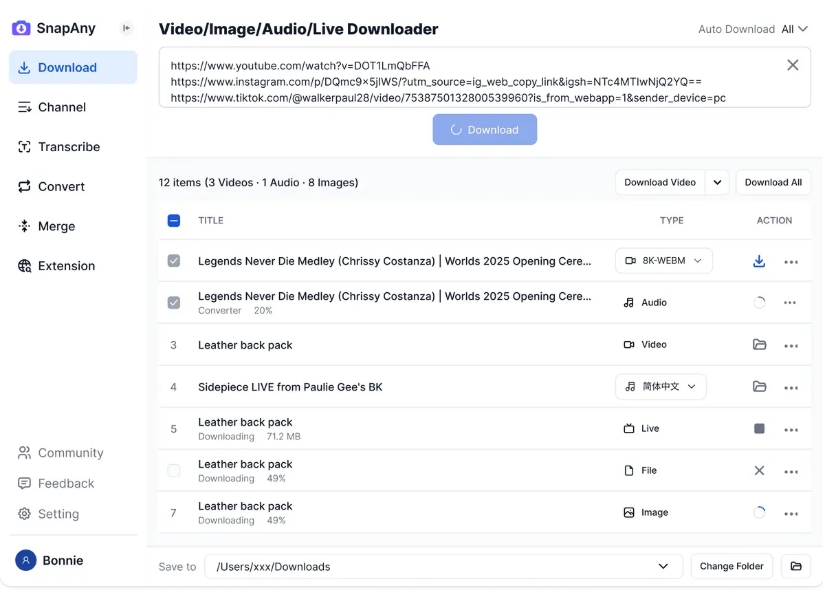Open folder for Sidepiece LIVE item
The height and width of the screenshot is (591, 823).
(x=759, y=387)
